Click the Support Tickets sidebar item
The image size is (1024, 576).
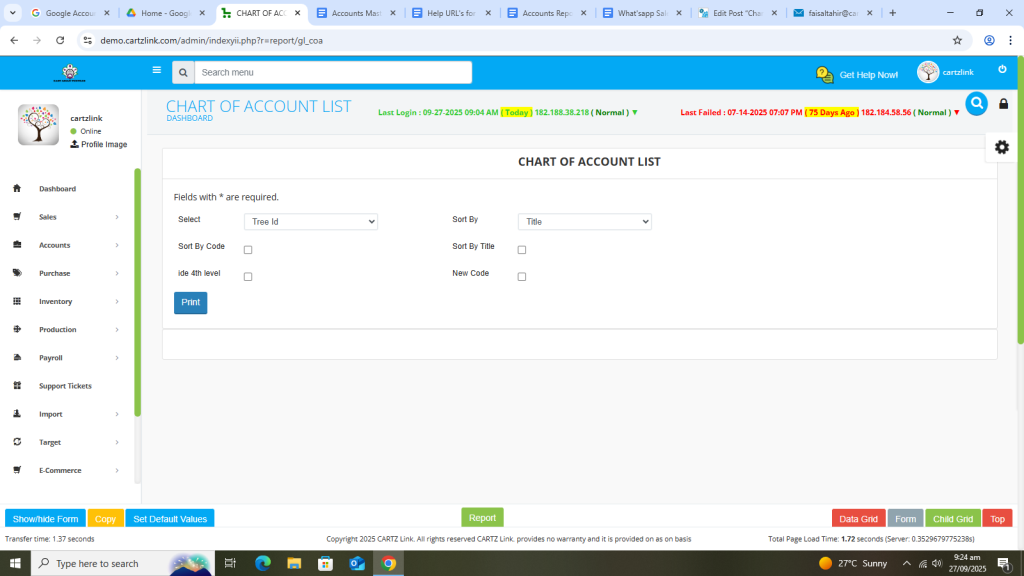(65, 386)
